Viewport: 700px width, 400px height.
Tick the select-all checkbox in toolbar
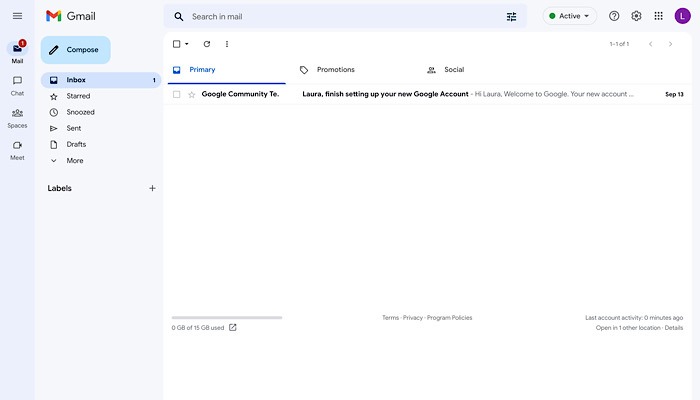tap(177, 44)
